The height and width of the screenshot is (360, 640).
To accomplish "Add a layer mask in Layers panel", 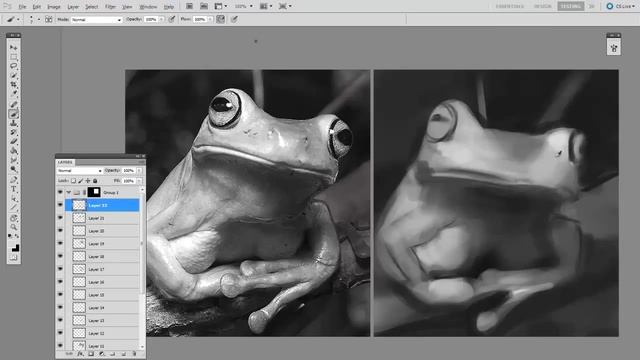I will (x=91, y=354).
